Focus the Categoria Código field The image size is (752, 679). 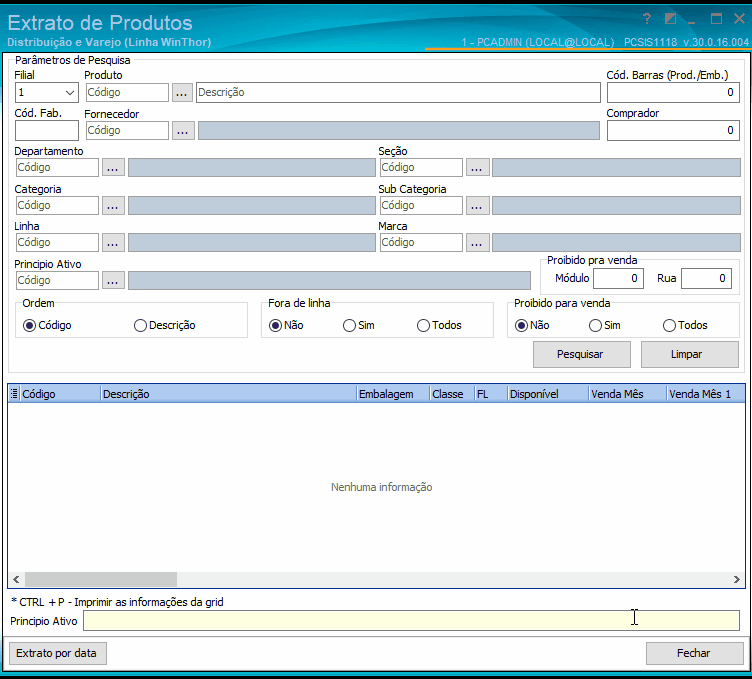[x=57, y=205]
